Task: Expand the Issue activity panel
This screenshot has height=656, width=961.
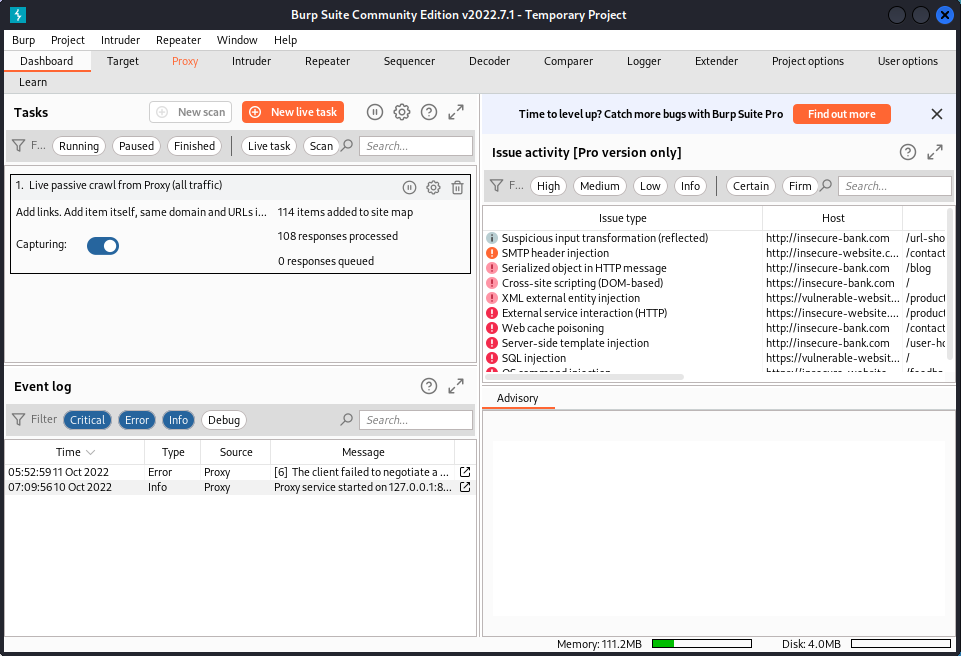Action: [935, 152]
